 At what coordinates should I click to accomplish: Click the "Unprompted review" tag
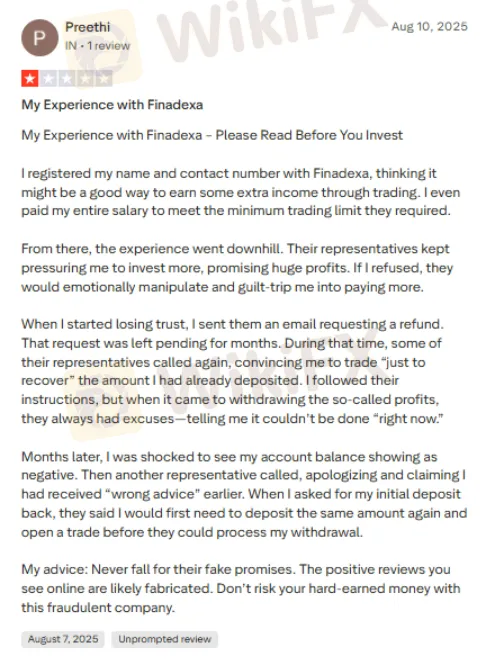(164, 639)
